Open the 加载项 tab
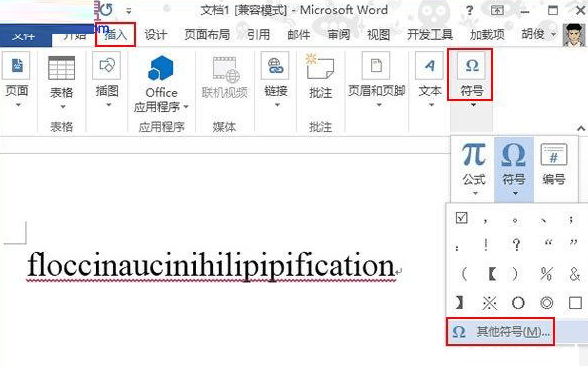Viewport: 588px width, 366px height. [x=487, y=35]
